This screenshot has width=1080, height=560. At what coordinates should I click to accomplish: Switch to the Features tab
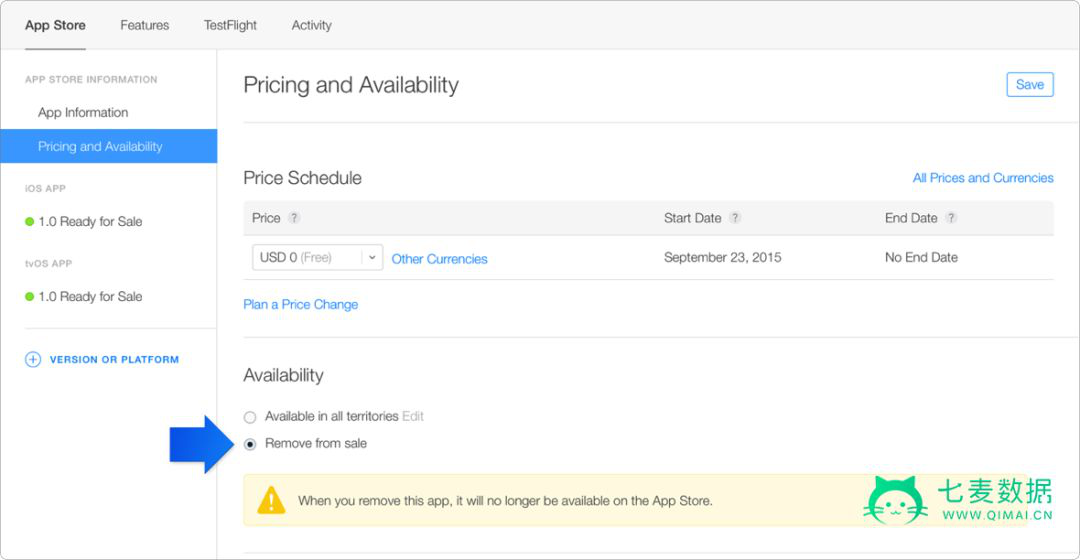145,25
